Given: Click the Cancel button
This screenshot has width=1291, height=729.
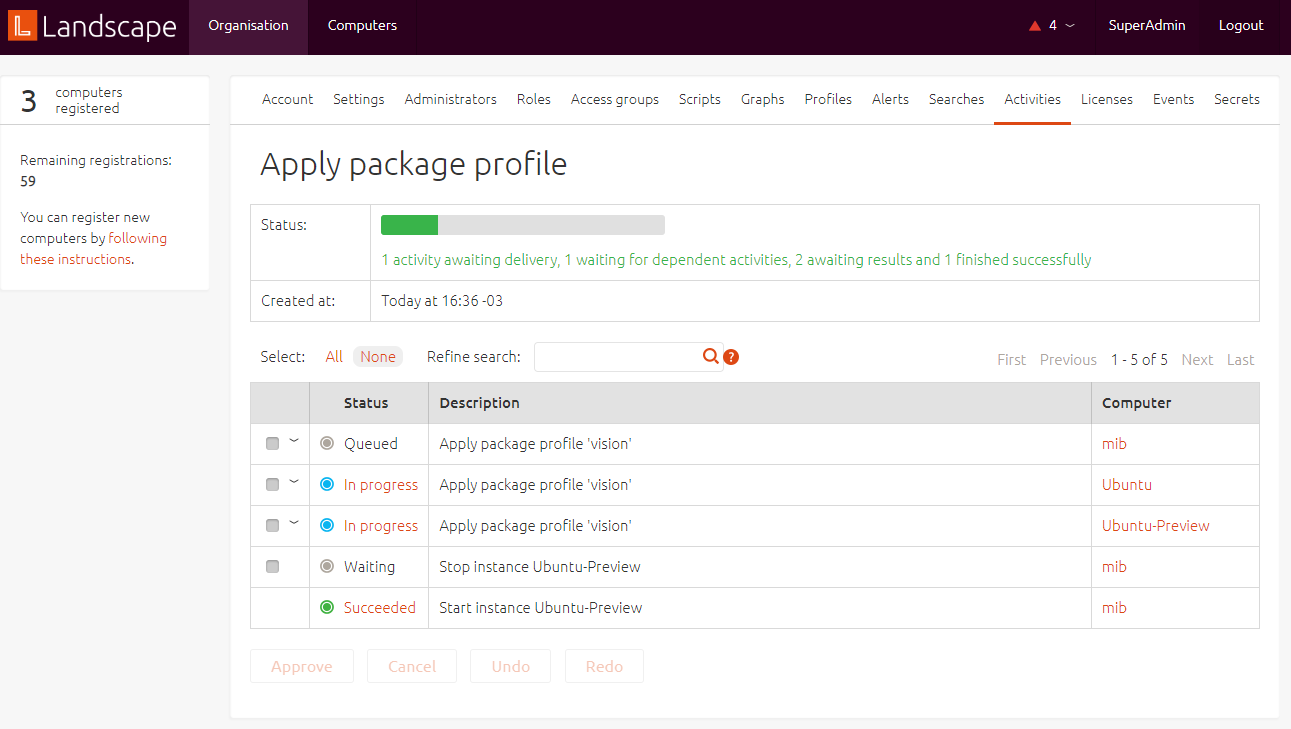Looking at the screenshot, I should point(412,666).
